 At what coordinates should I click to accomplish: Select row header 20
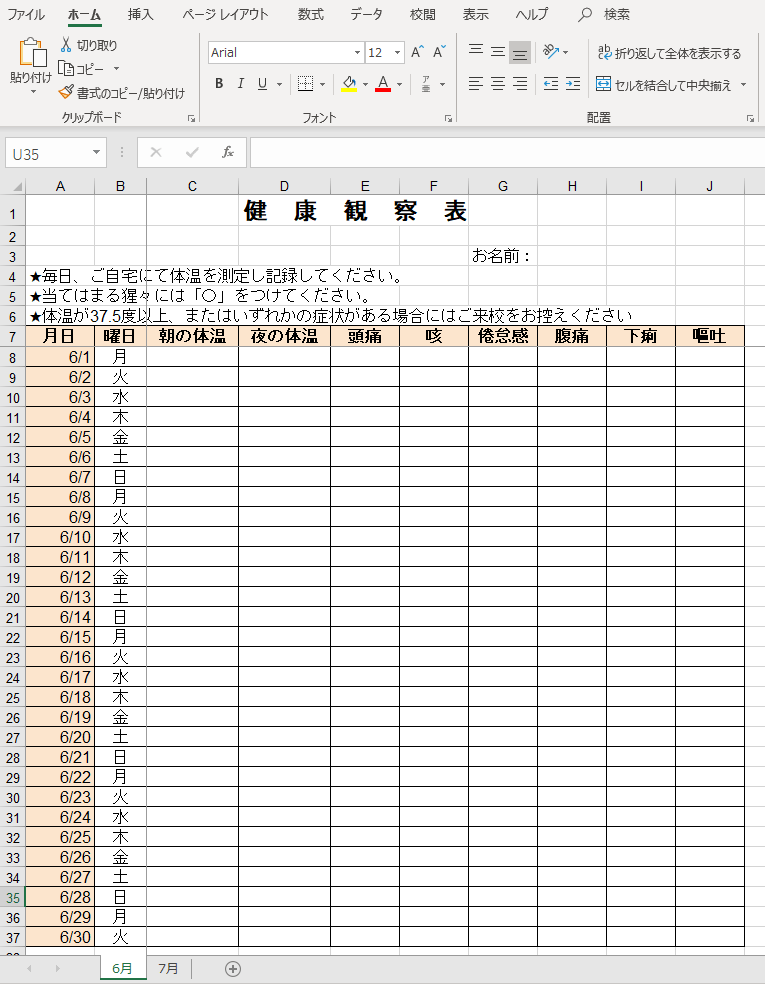13,598
